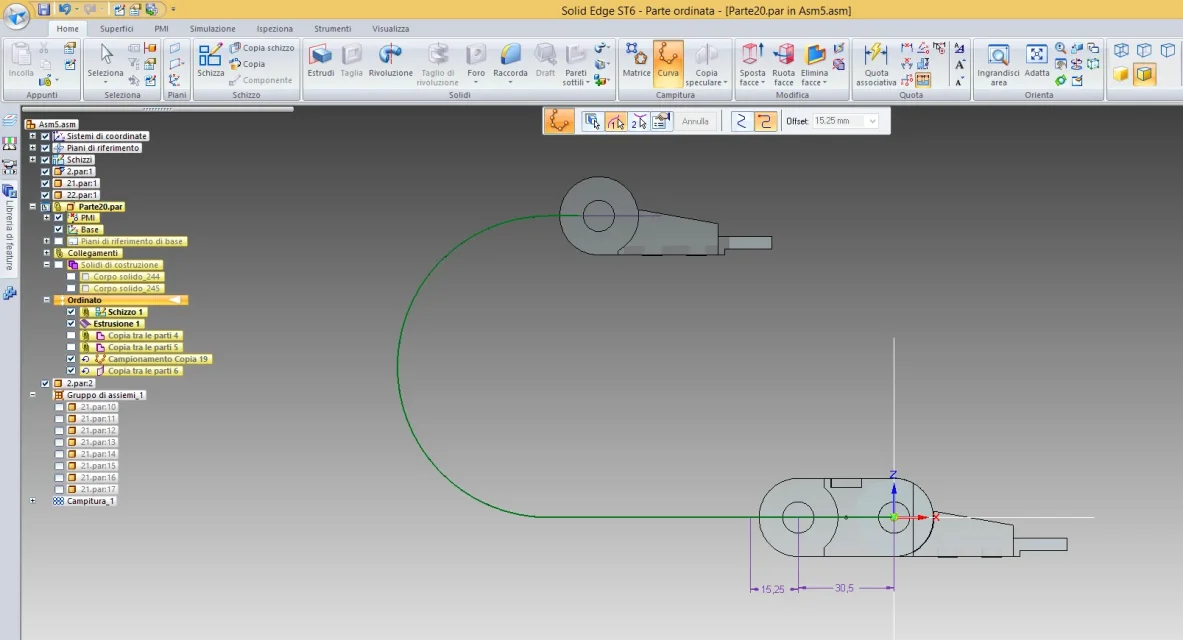This screenshot has height=640, width=1183.
Task: Open the Offset value dropdown
Action: point(872,121)
